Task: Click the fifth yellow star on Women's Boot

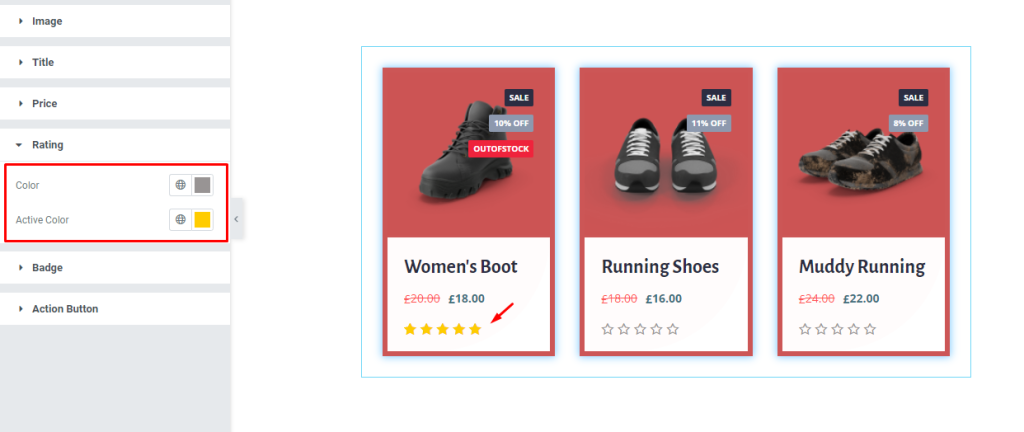Action: pyautogui.click(x=475, y=329)
